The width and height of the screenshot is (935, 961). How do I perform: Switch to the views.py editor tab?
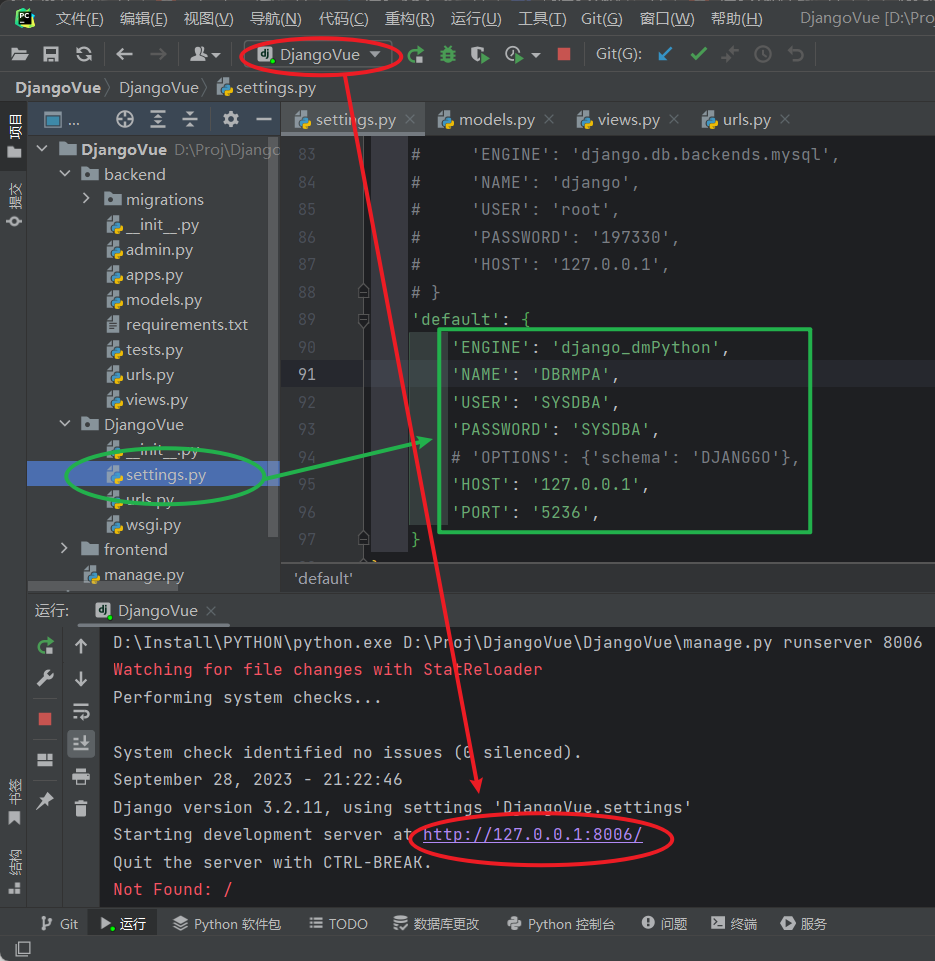629,120
